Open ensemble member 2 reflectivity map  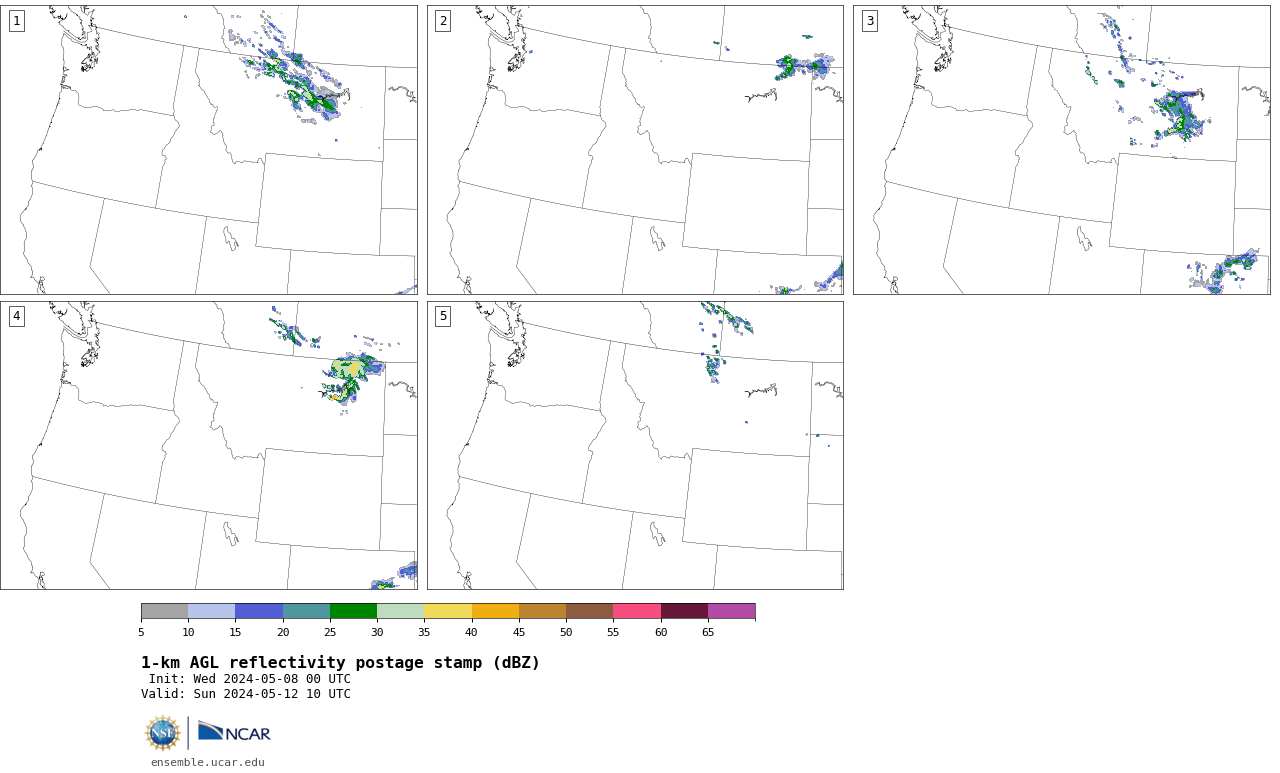pos(635,150)
